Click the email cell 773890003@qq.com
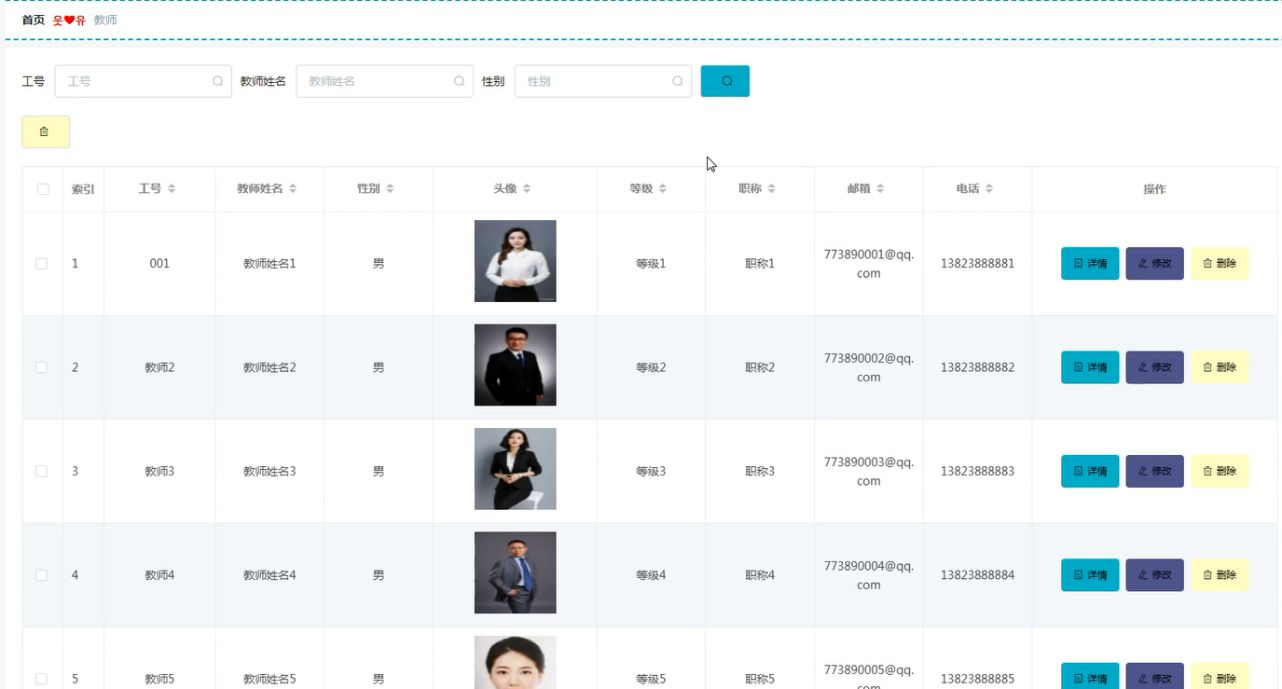 869,471
